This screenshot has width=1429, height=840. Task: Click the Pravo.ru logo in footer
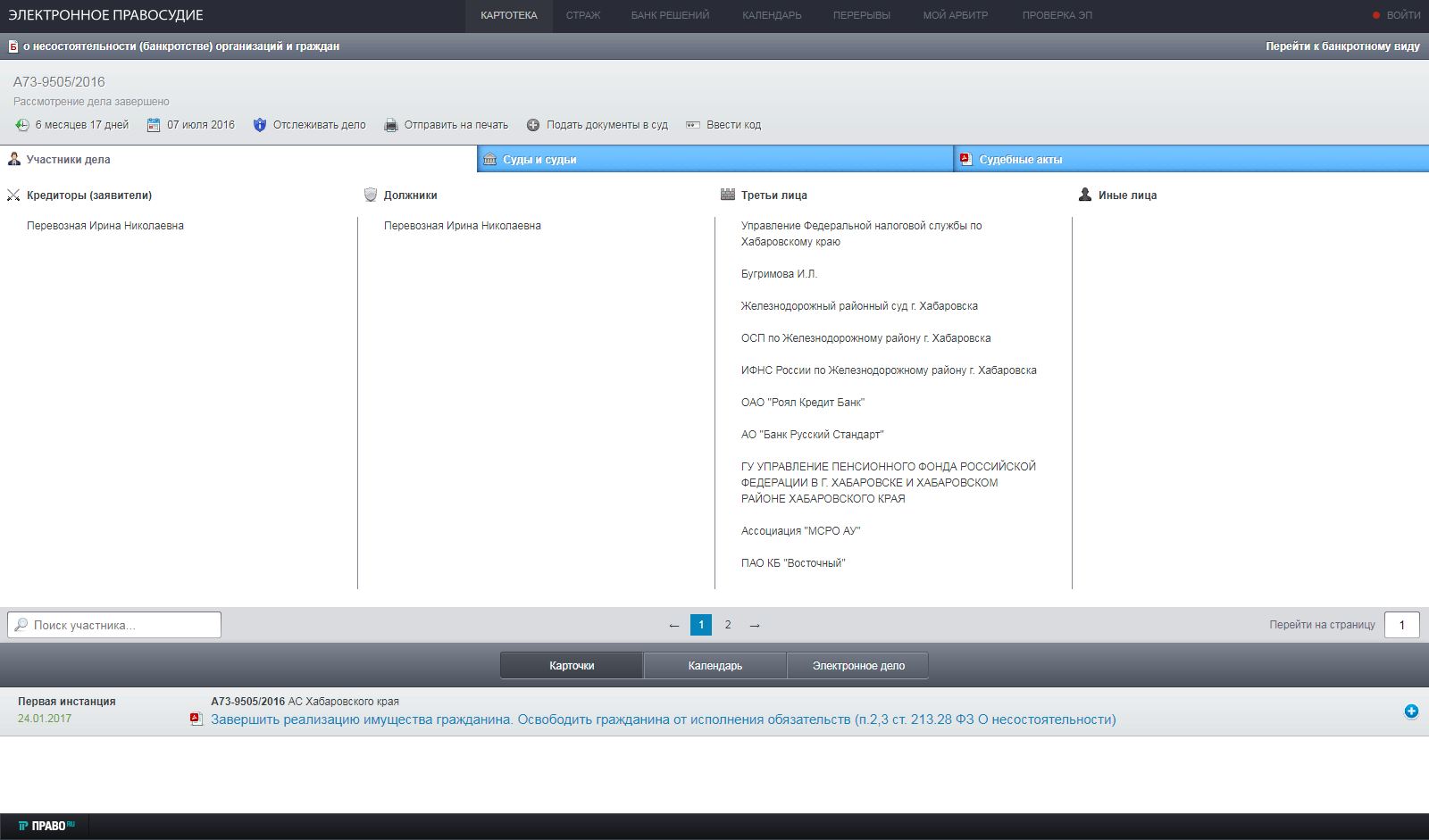pyautogui.click(x=46, y=826)
